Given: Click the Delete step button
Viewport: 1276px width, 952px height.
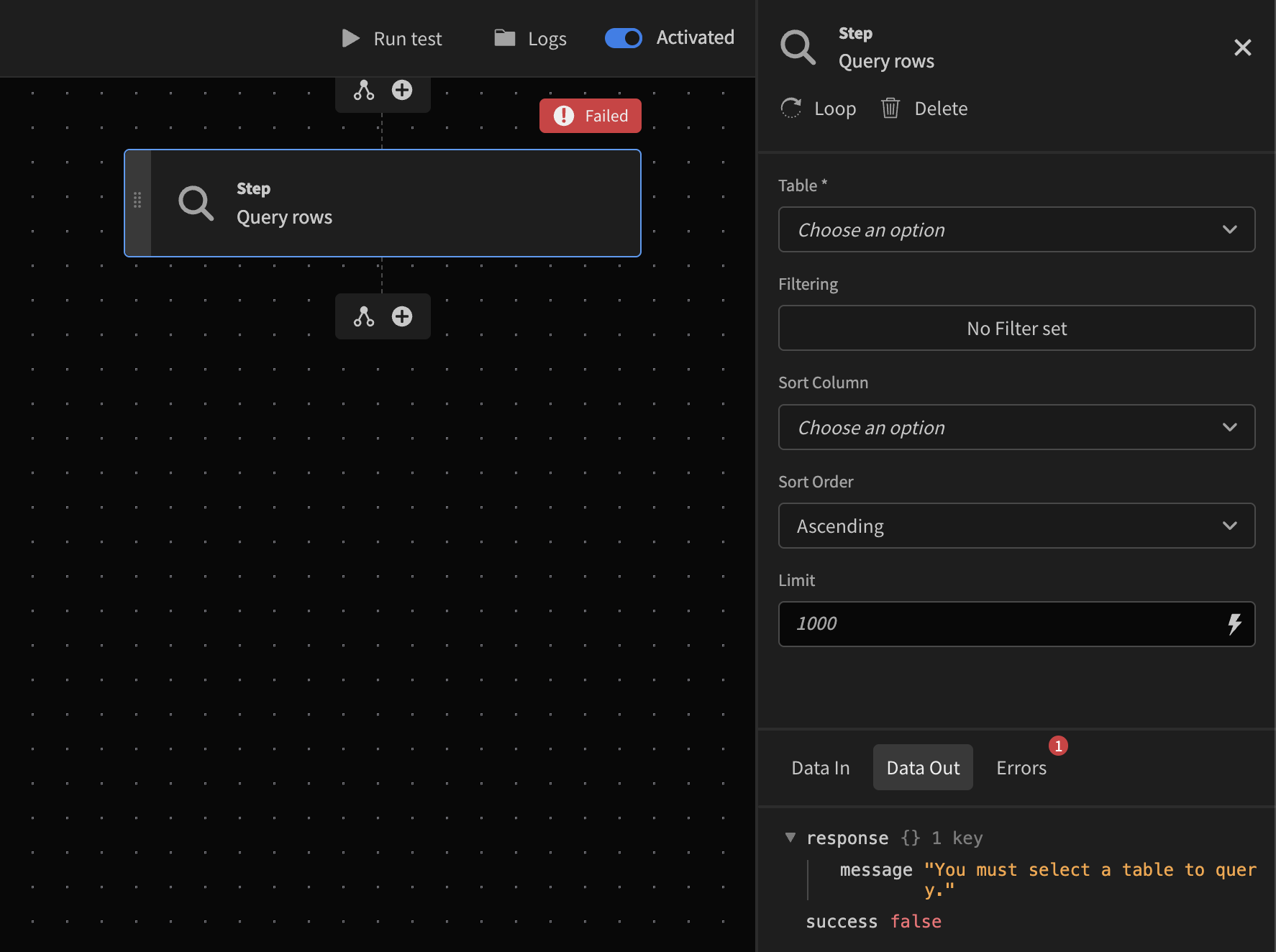Looking at the screenshot, I should [x=924, y=109].
